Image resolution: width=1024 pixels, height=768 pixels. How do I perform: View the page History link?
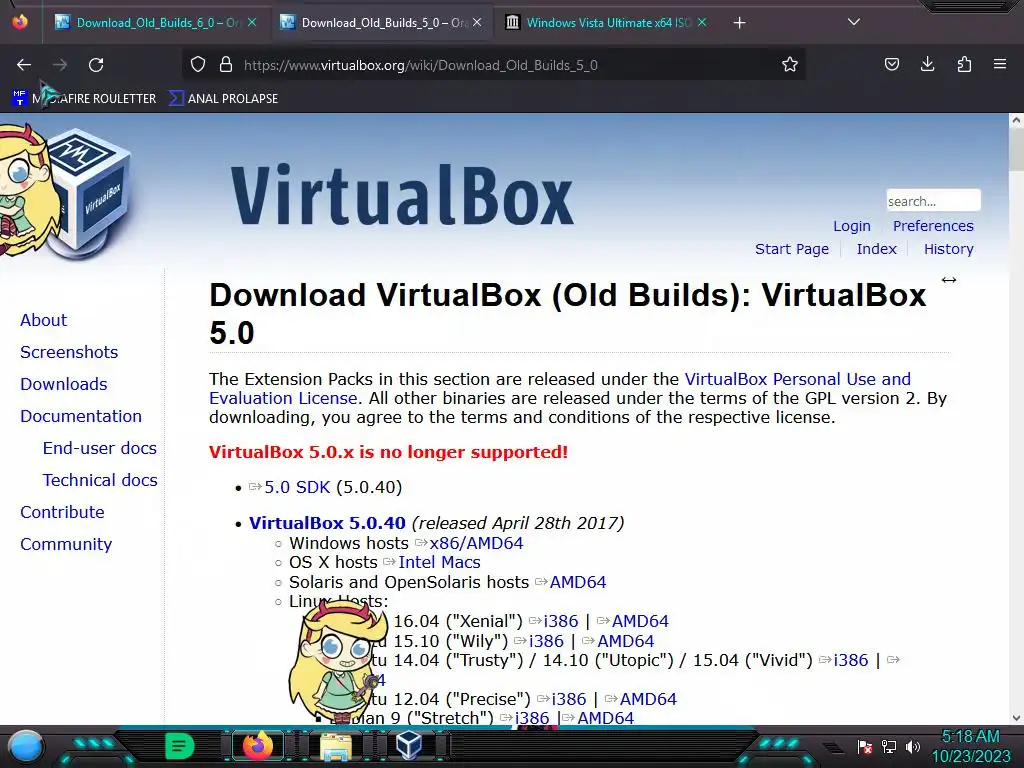coord(948,249)
